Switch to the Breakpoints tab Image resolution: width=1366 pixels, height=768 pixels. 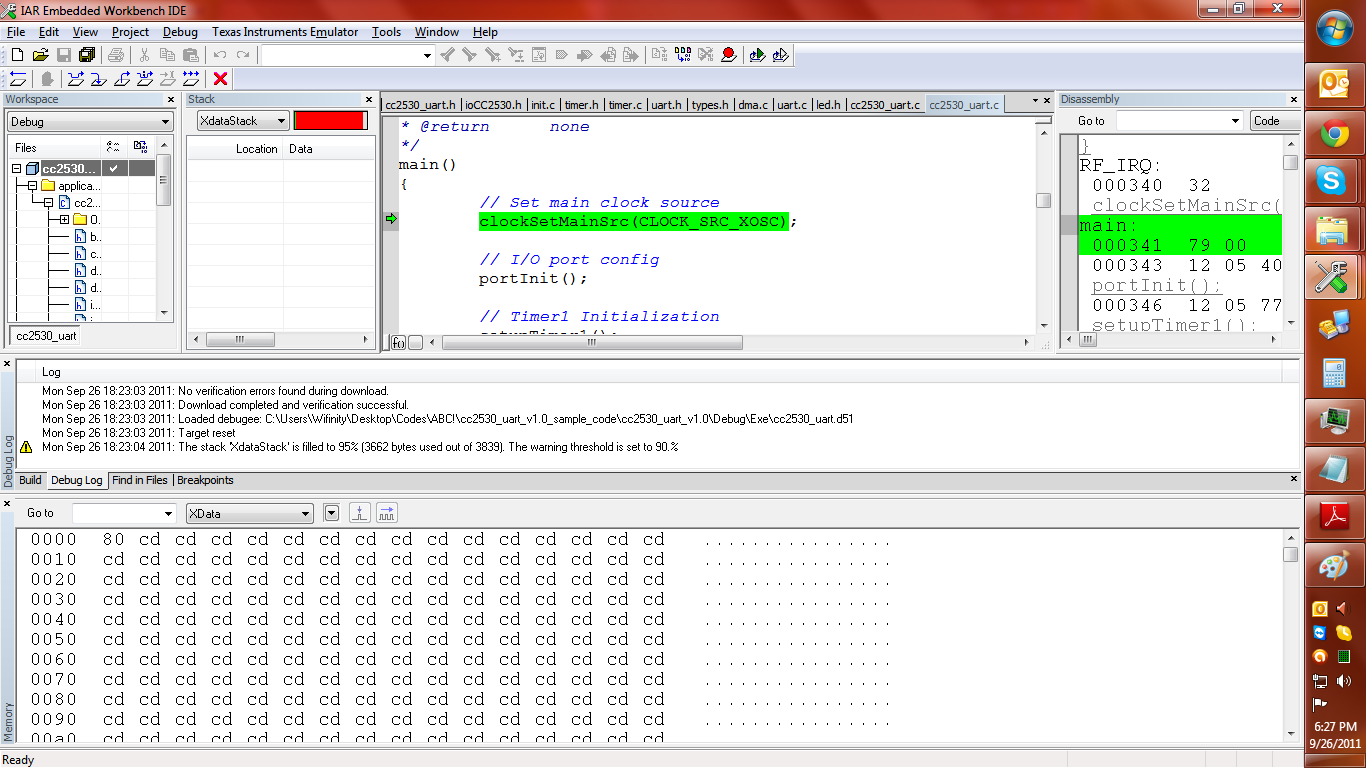tap(205, 480)
